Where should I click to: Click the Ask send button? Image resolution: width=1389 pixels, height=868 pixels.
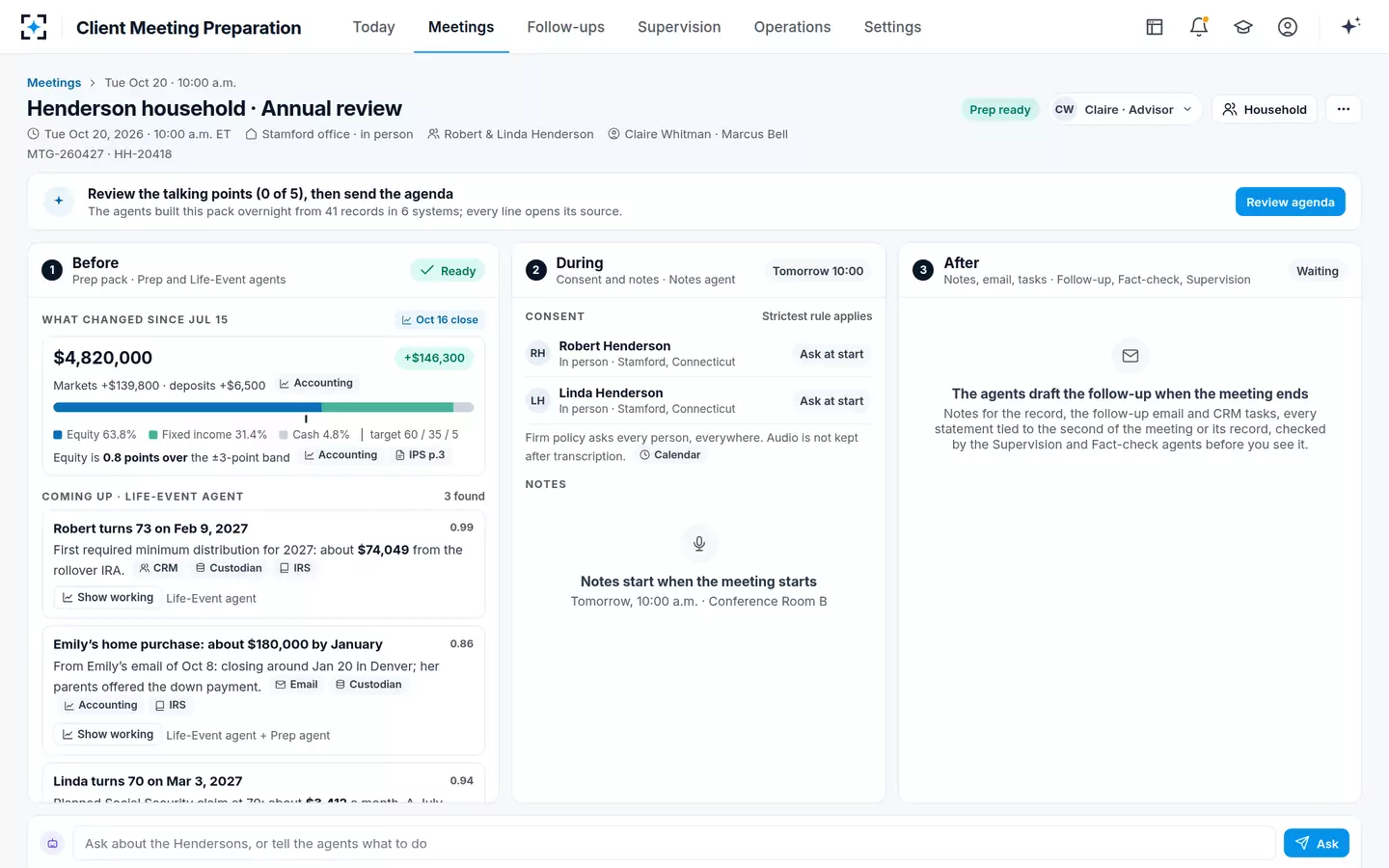[x=1317, y=843]
